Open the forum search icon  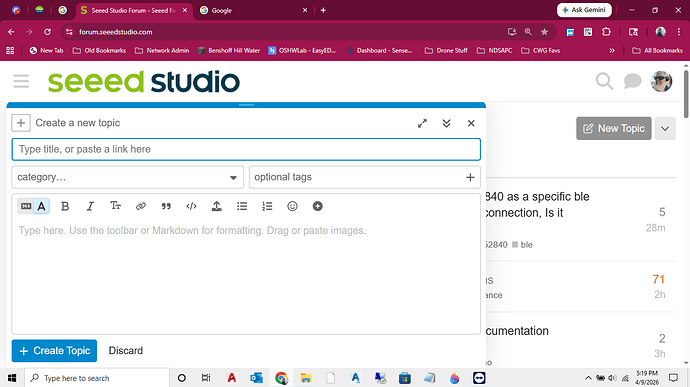coord(604,81)
